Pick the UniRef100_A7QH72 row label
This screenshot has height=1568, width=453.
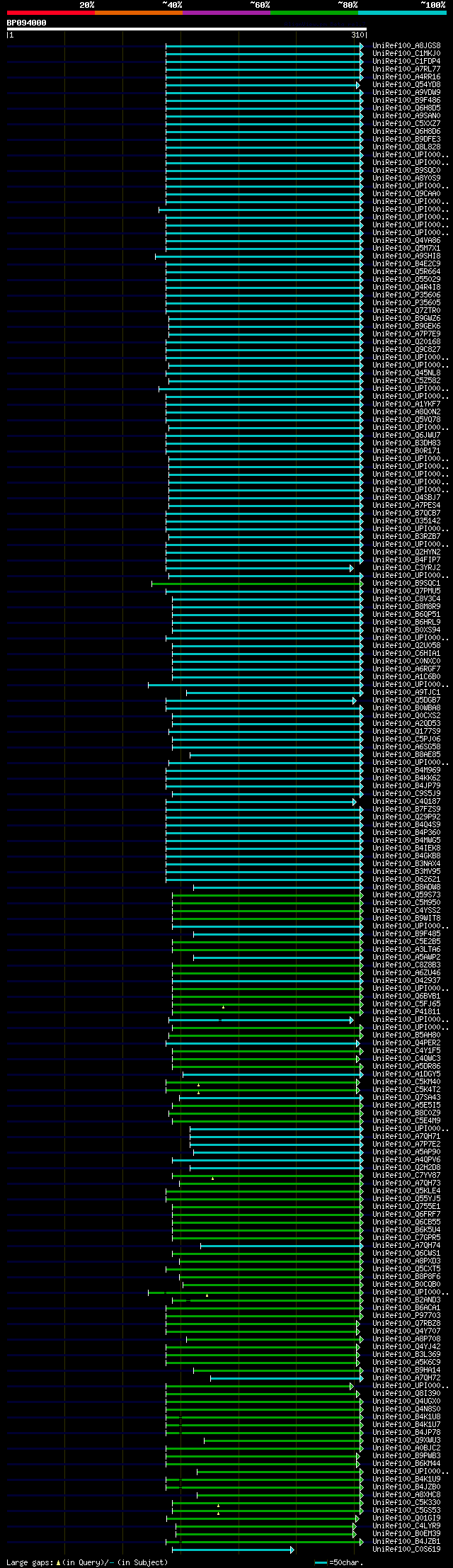coord(406,1377)
